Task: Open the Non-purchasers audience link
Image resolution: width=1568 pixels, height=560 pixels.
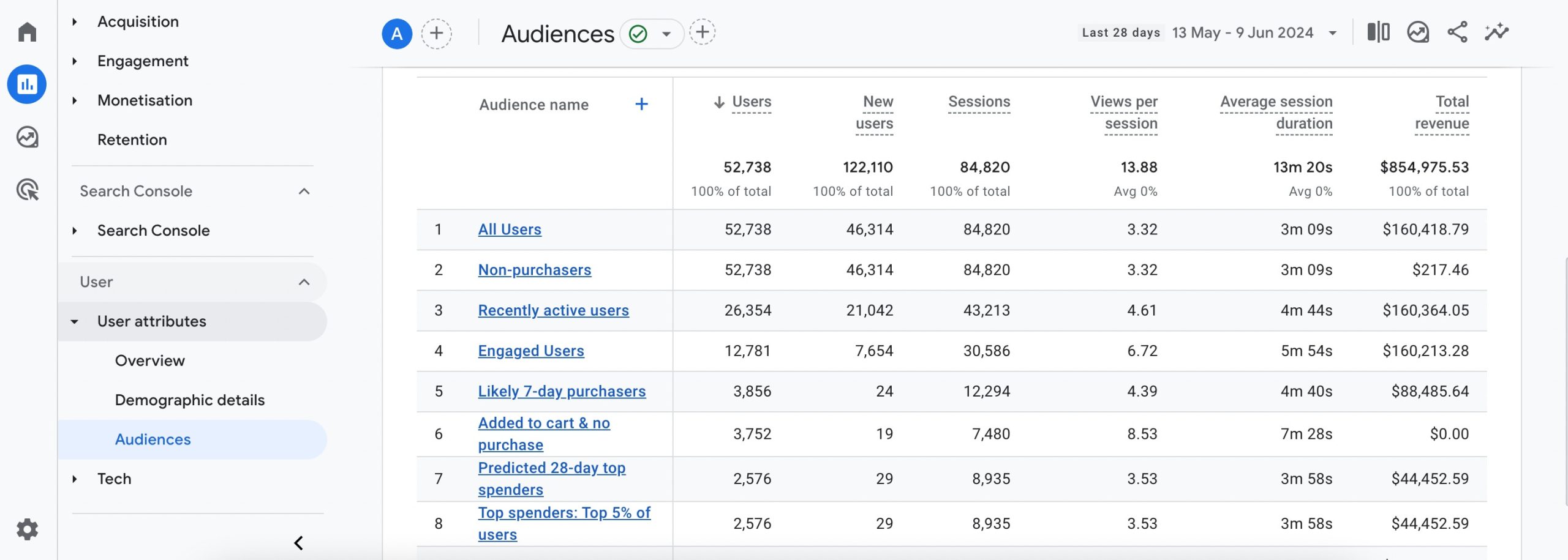Action: pyautogui.click(x=535, y=270)
